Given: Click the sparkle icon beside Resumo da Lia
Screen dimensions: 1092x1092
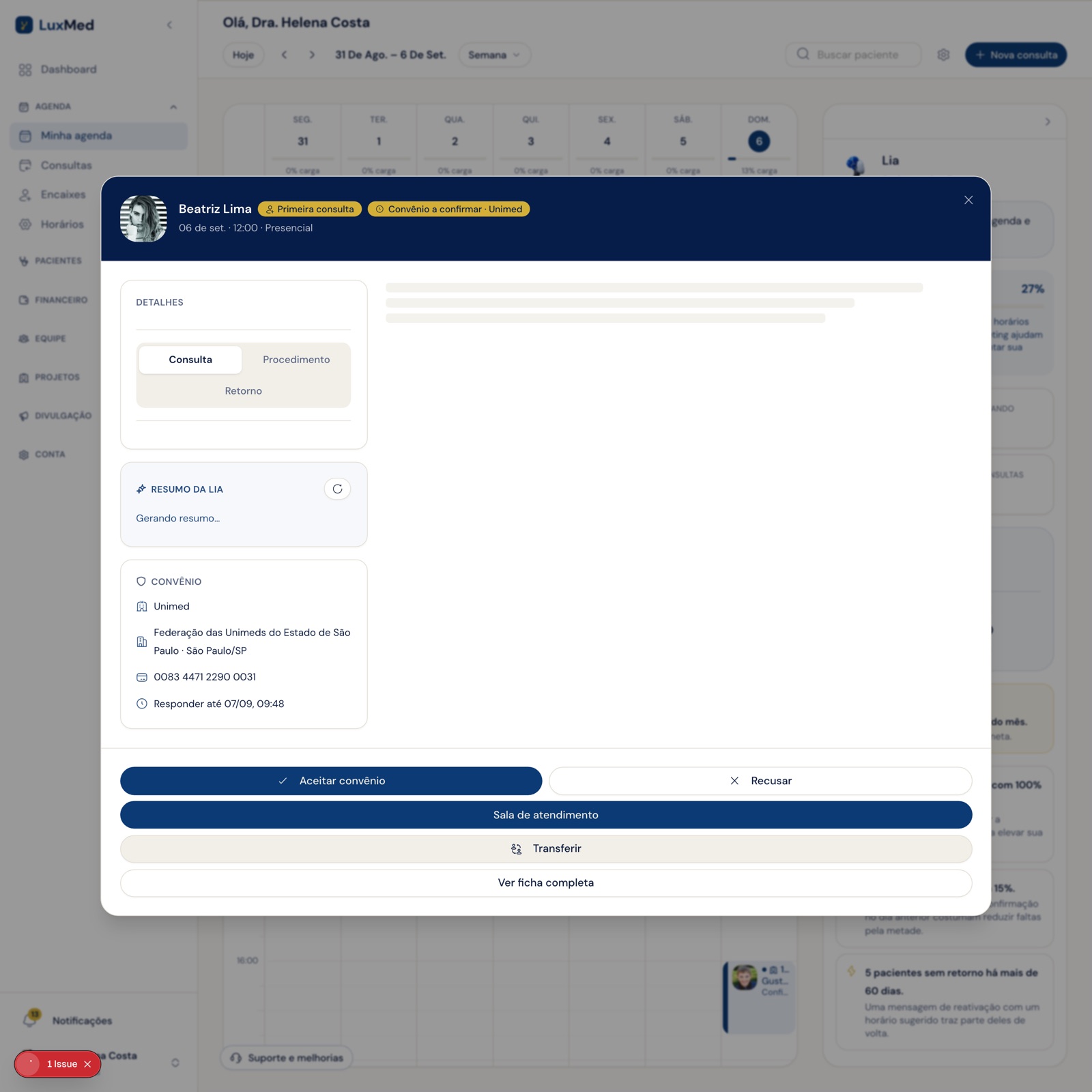Looking at the screenshot, I should pos(141,489).
